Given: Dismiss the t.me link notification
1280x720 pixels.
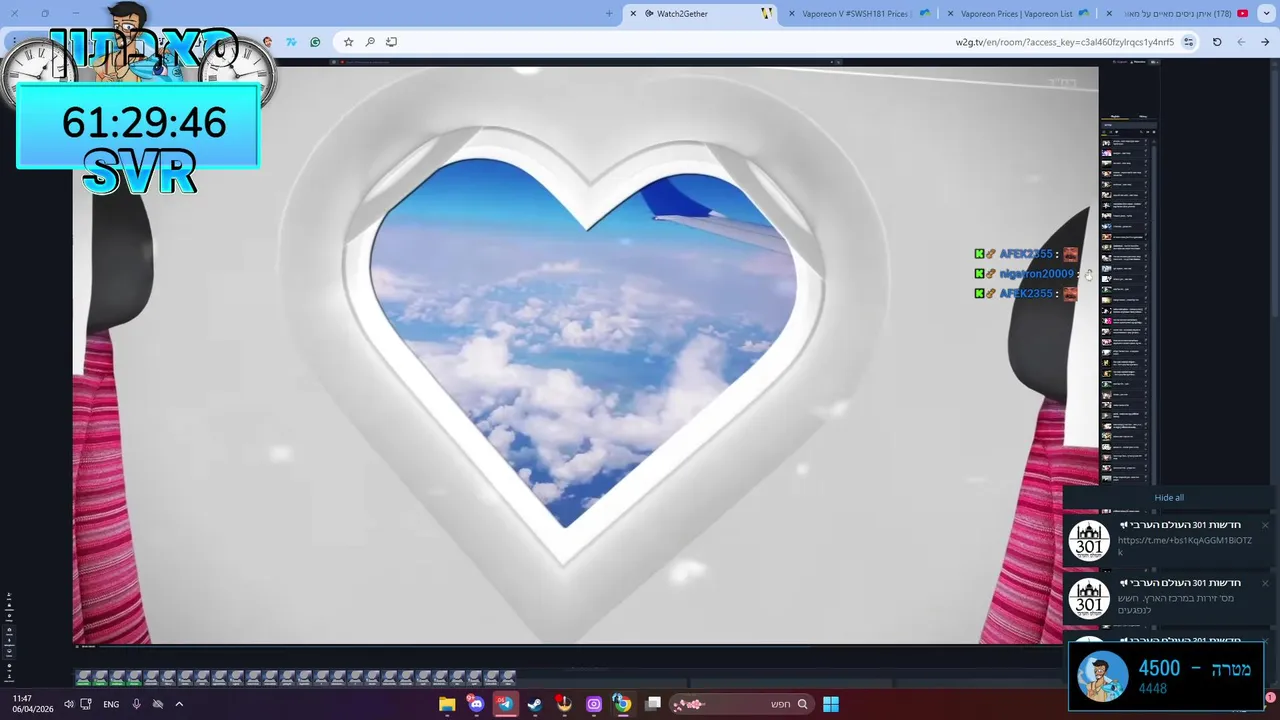Looking at the screenshot, I should (1264, 525).
